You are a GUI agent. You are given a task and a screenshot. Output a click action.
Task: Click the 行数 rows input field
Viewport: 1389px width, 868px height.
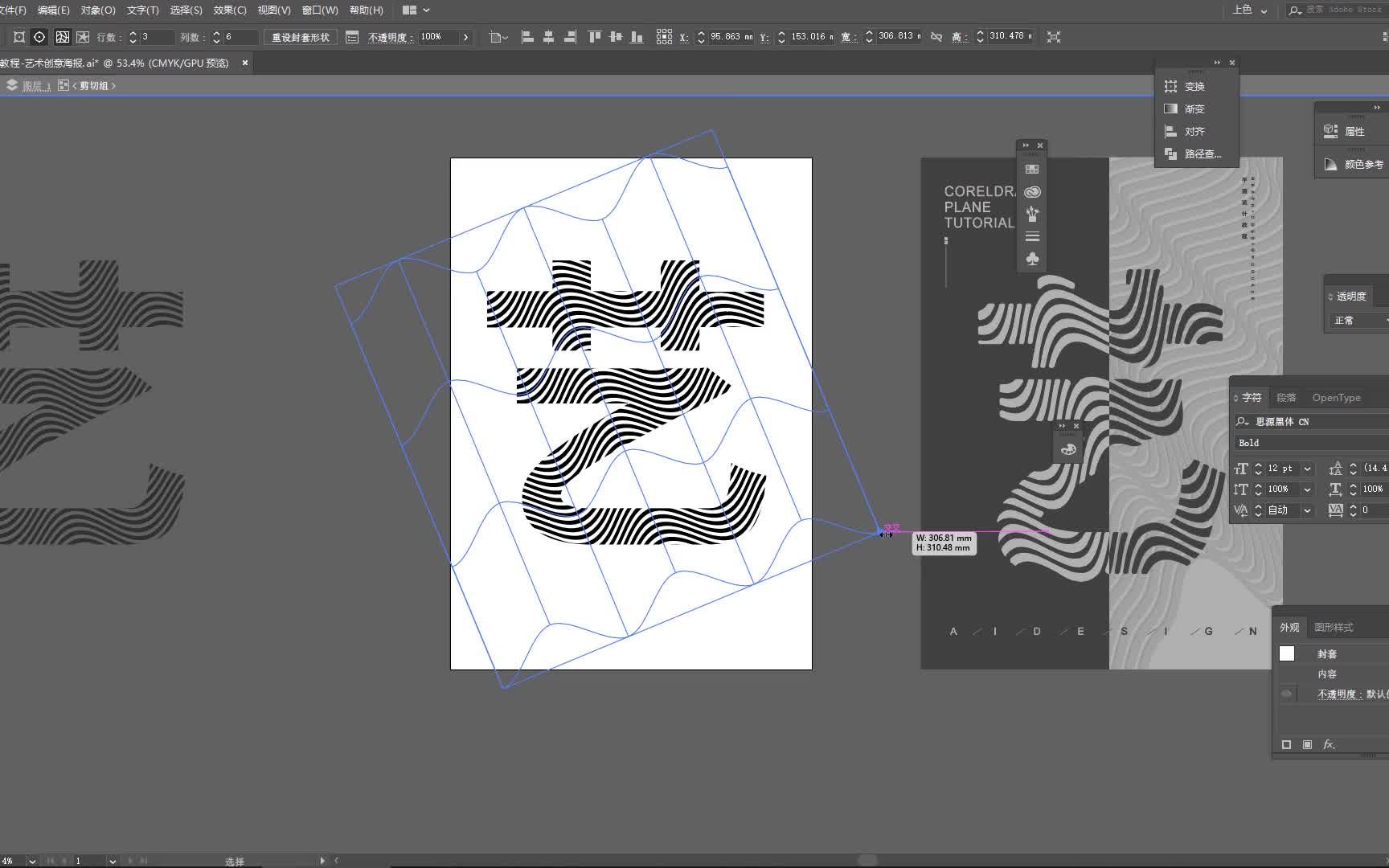click(x=156, y=37)
